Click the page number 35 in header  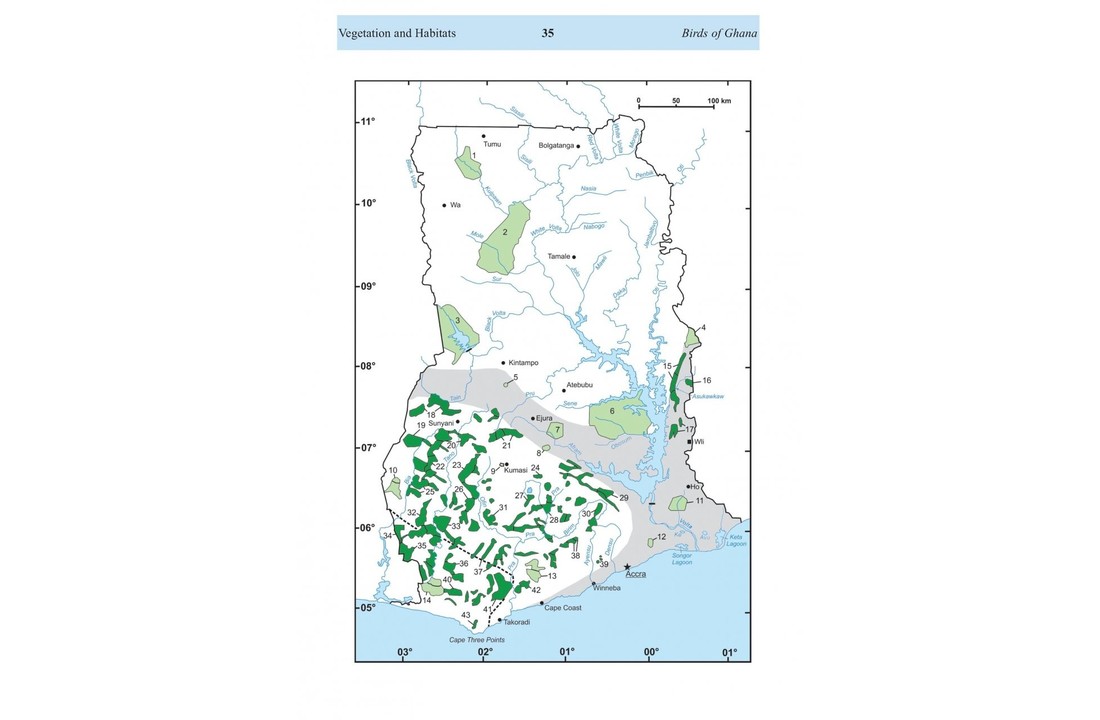(548, 33)
